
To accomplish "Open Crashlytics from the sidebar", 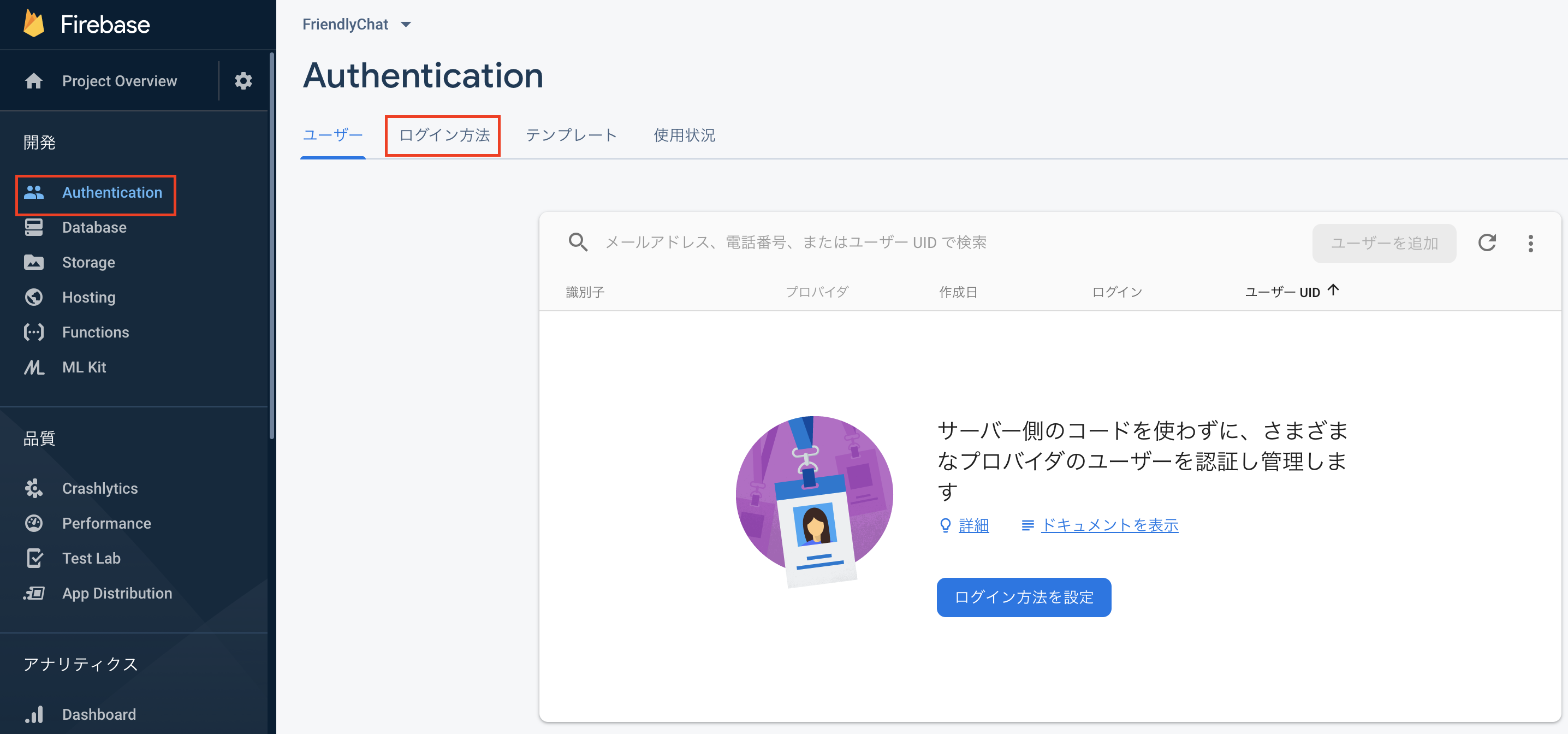I will [33, 488].
